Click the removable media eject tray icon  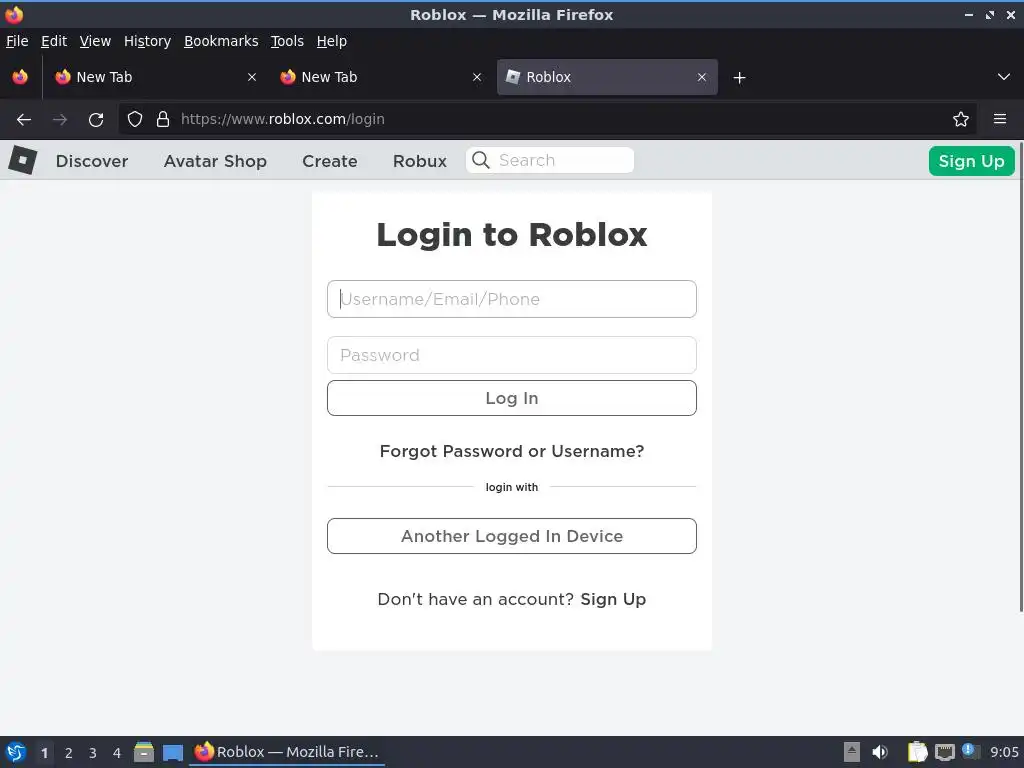tap(851, 752)
